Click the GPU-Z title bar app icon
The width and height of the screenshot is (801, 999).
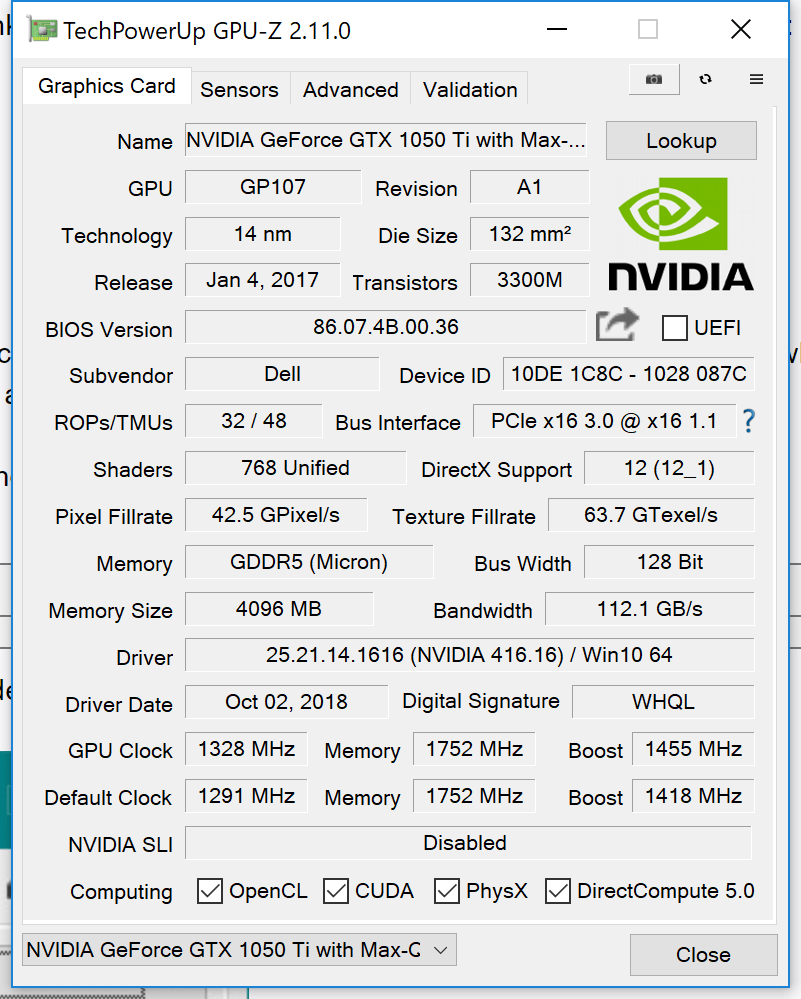click(x=43, y=30)
